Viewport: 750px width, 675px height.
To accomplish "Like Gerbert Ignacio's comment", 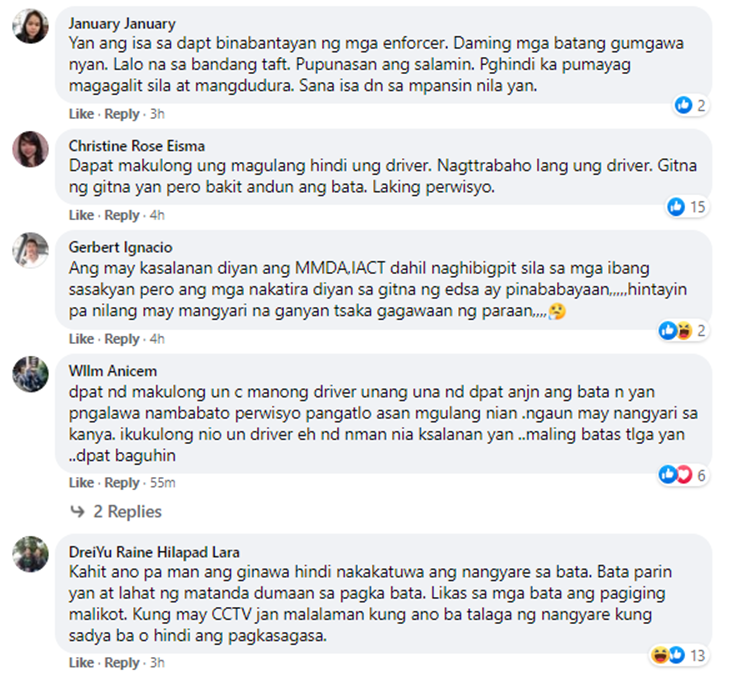I will (x=81, y=339).
